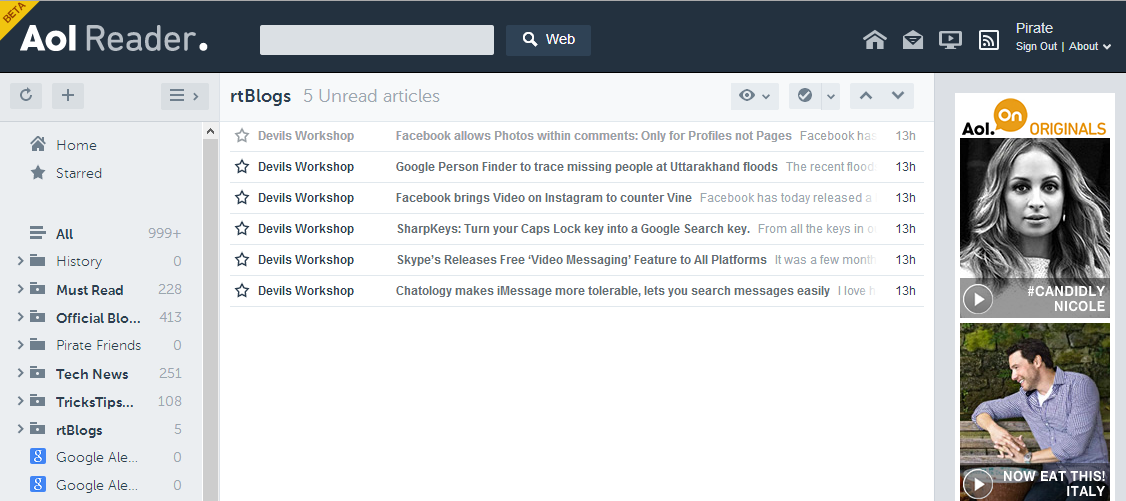Click the Aol Reader logo
This screenshot has height=501, width=1126.
point(114,39)
